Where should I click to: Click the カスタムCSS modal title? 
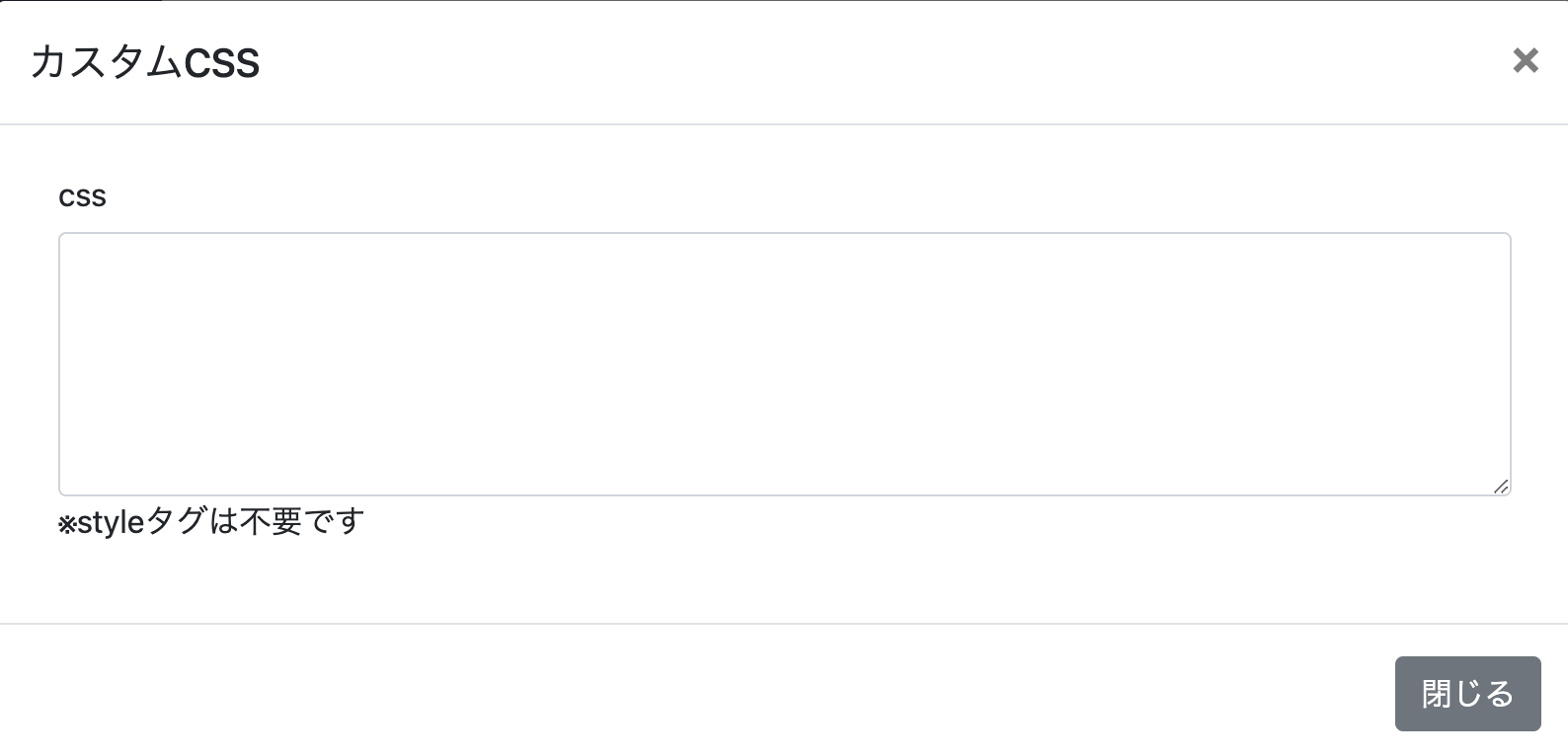click(x=145, y=63)
